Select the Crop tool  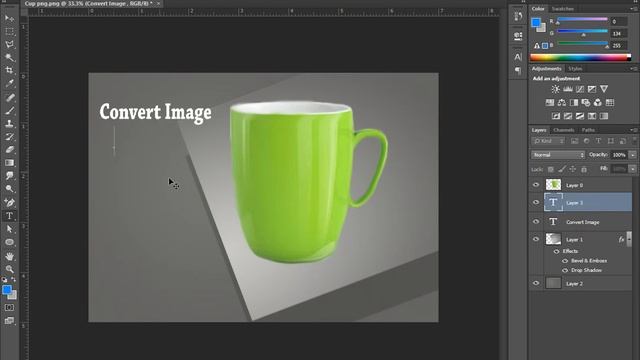[x=9, y=70]
